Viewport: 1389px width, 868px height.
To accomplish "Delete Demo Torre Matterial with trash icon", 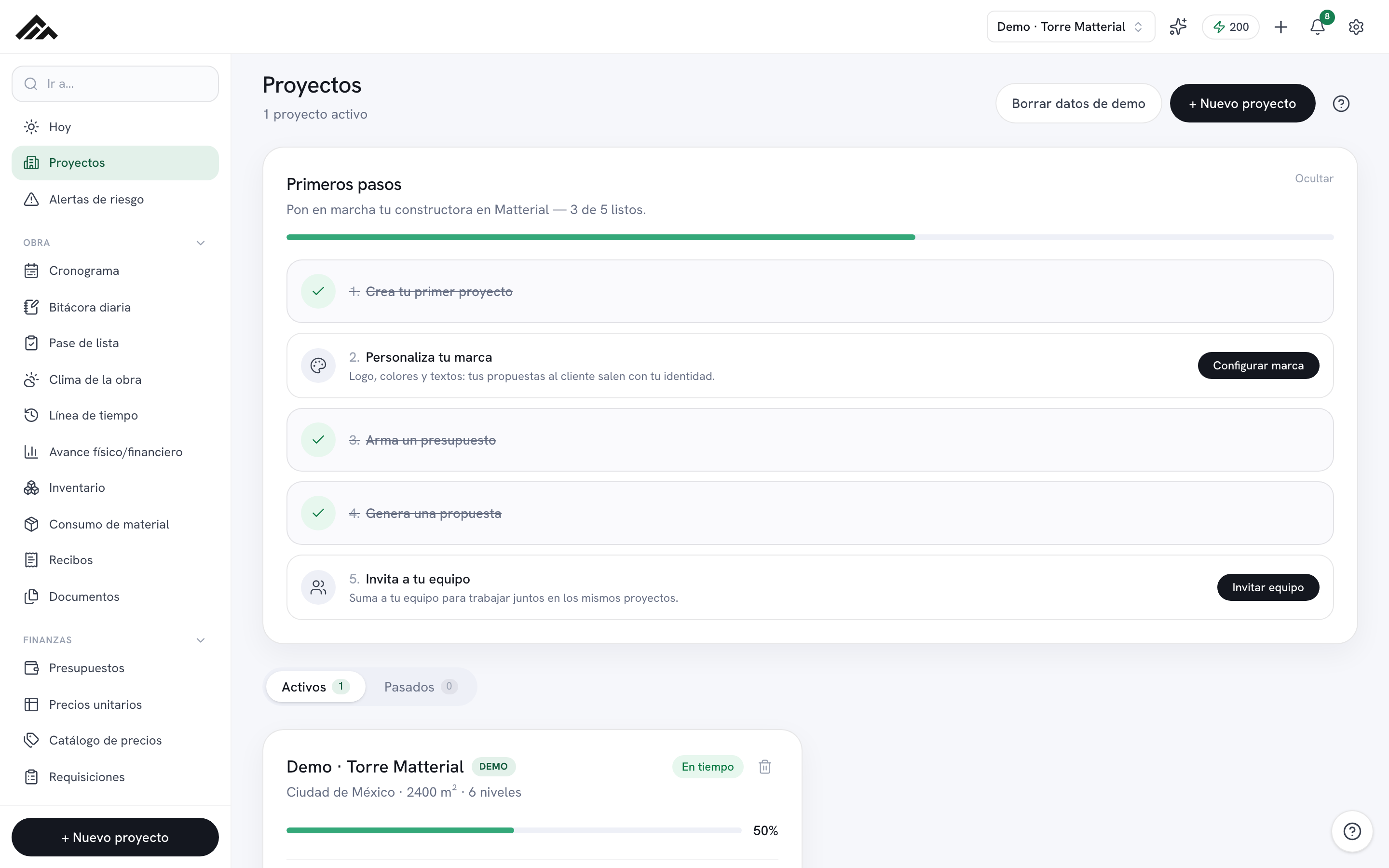I will pos(764,766).
